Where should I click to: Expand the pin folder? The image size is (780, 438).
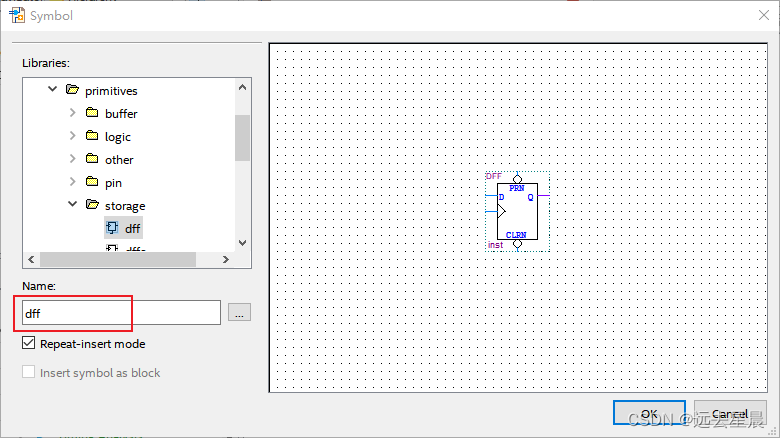click(73, 182)
